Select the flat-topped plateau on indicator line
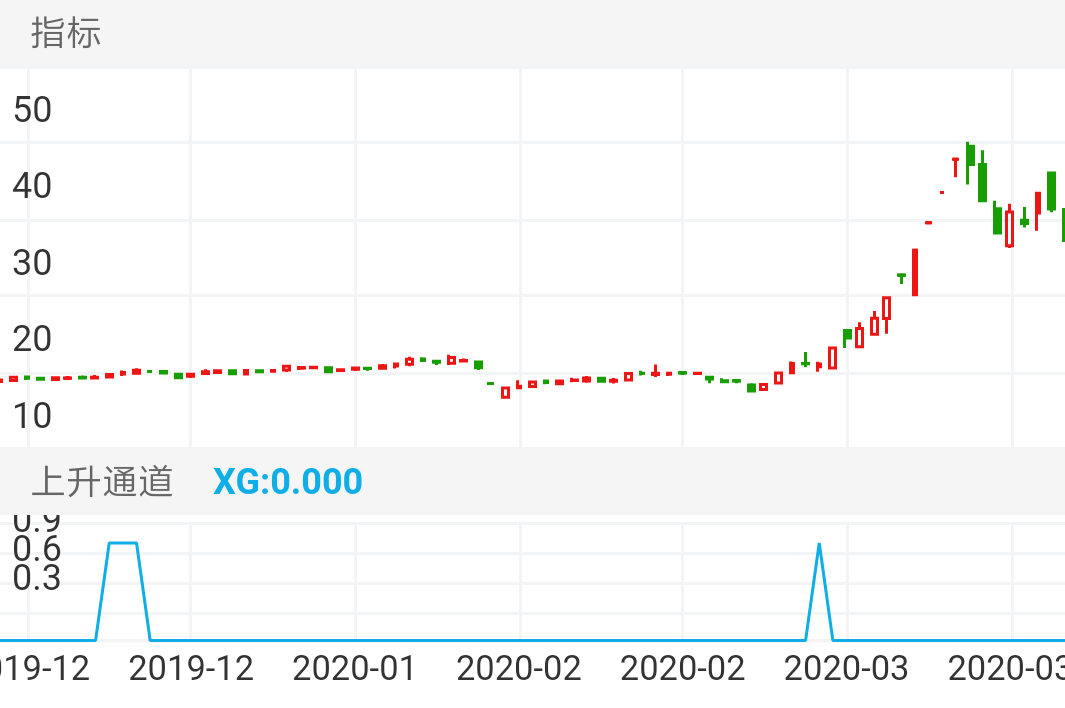This screenshot has height=708, width=1065. click(x=122, y=543)
